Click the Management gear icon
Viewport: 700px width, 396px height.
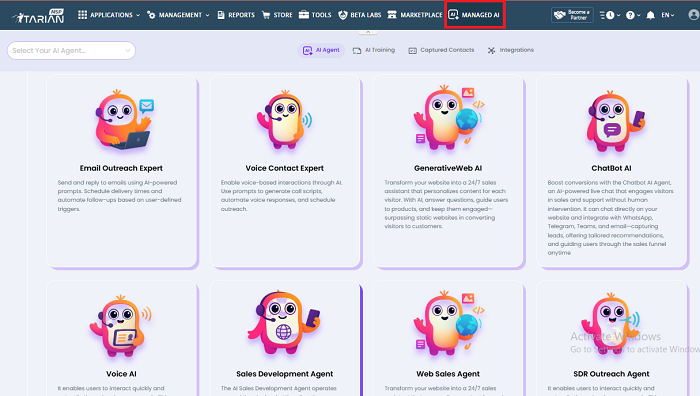tap(151, 15)
